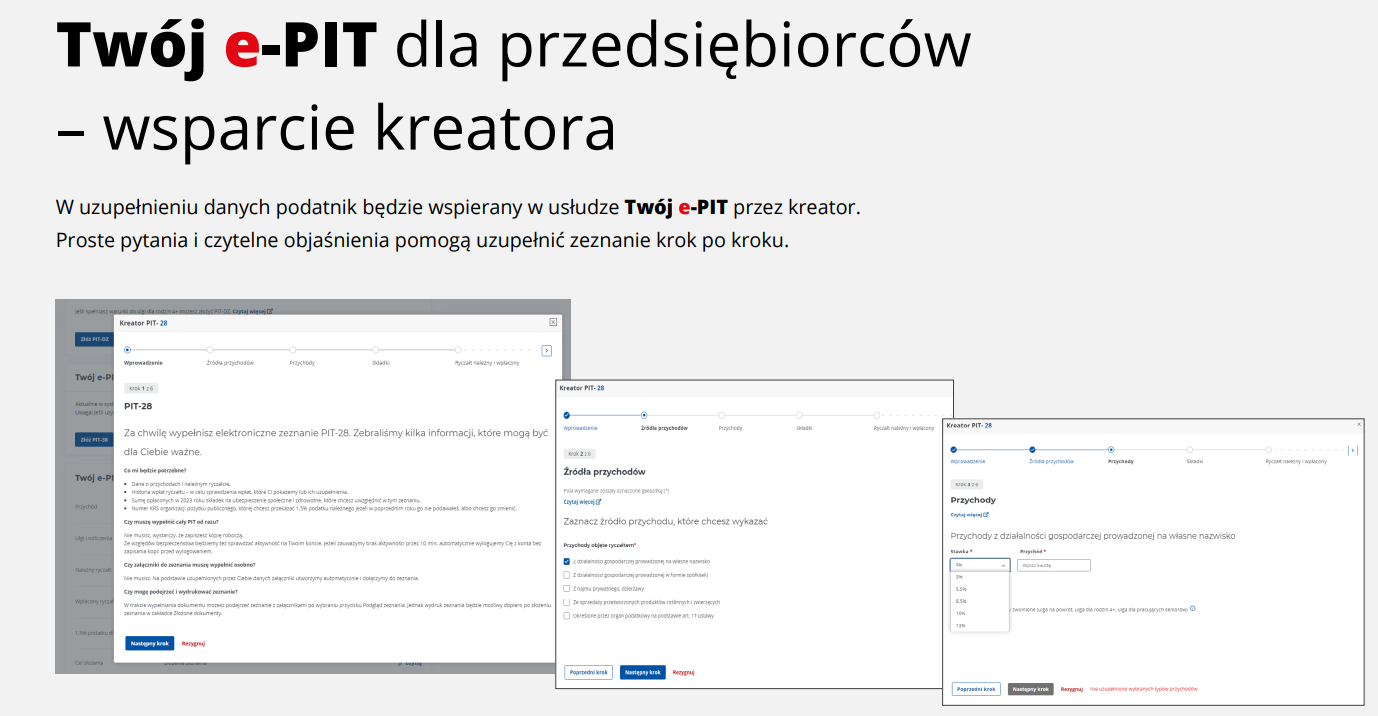This screenshot has width=1378, height=716.
Task: Click the info icon about ulga dla rodzin 4+
Action: coord(1194,609)
